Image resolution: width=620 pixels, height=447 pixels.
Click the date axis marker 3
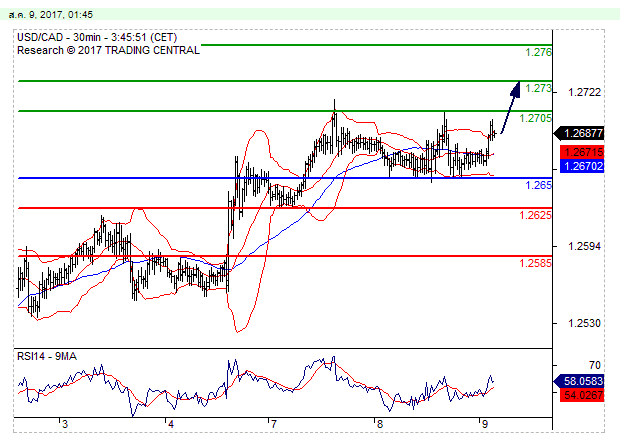coord(65,425)
